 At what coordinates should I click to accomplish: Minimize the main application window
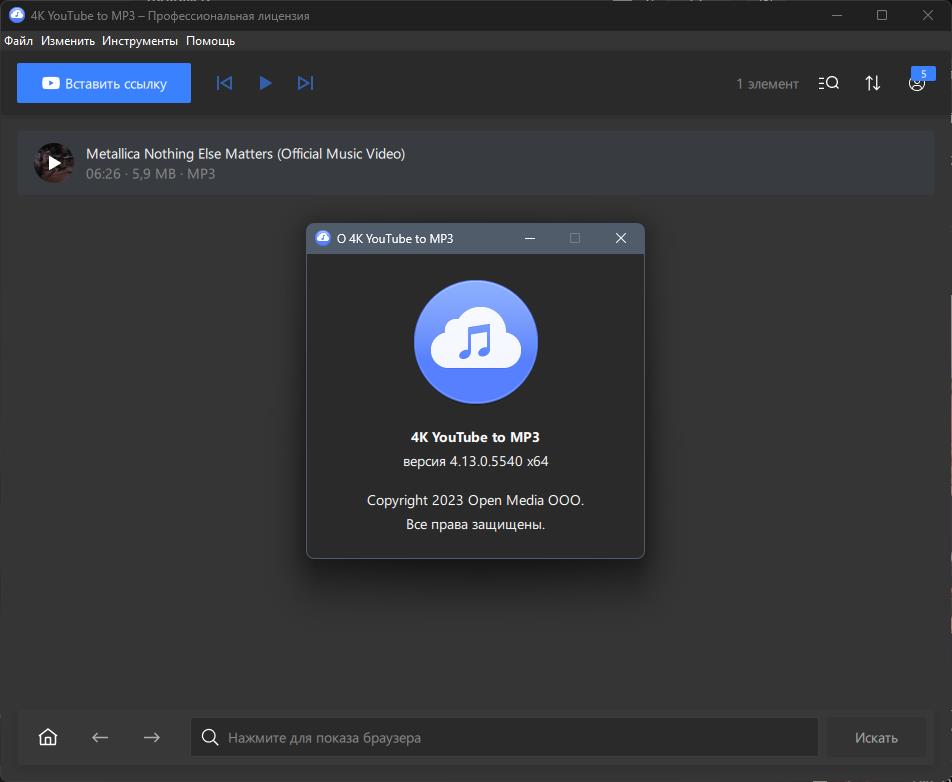[x=837, y=15]
